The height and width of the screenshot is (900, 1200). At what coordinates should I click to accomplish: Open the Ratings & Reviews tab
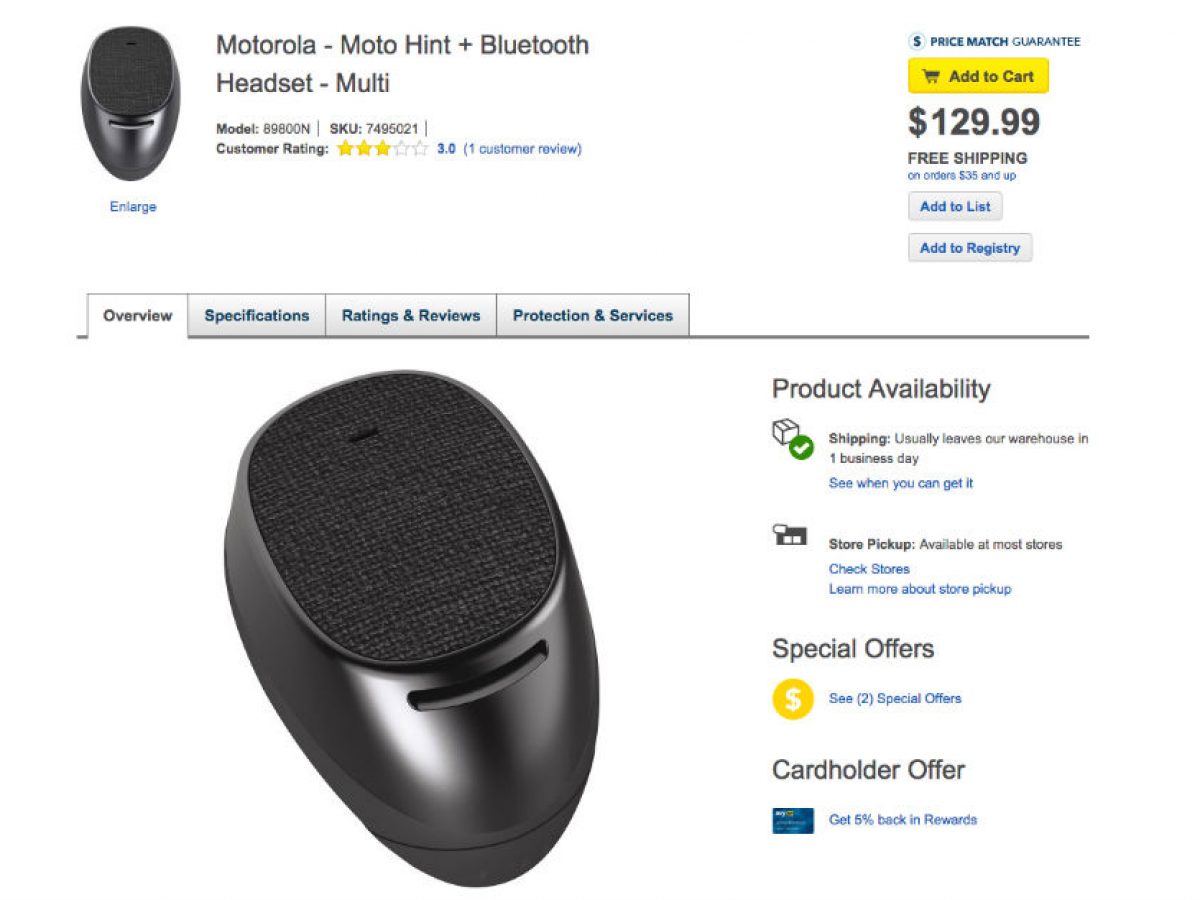point(411,316)
